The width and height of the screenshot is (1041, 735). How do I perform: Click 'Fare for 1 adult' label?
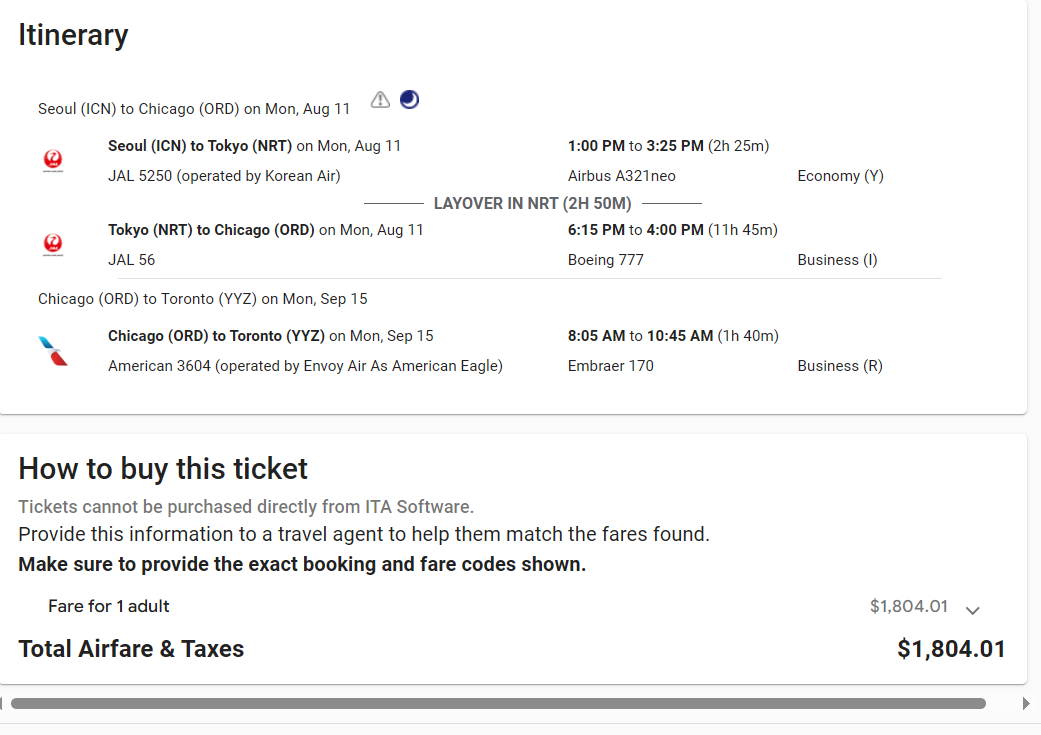click(109, 606)
